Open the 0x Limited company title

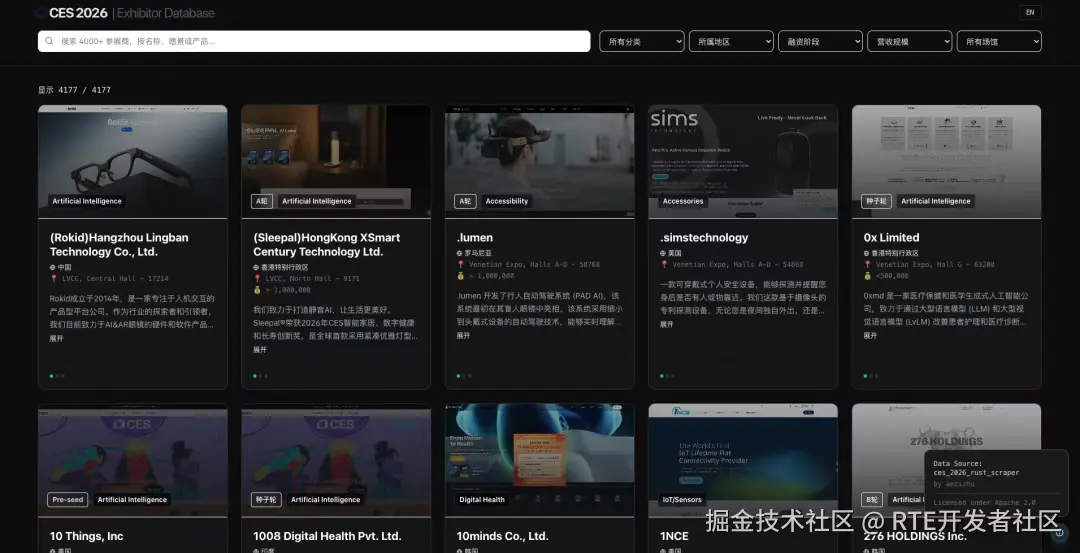point(891,238)
